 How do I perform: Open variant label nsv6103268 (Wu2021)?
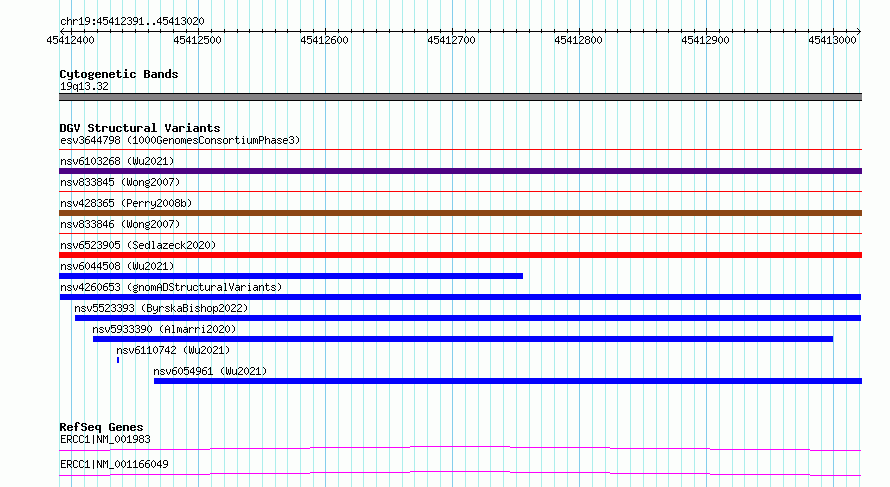point(117,161)
